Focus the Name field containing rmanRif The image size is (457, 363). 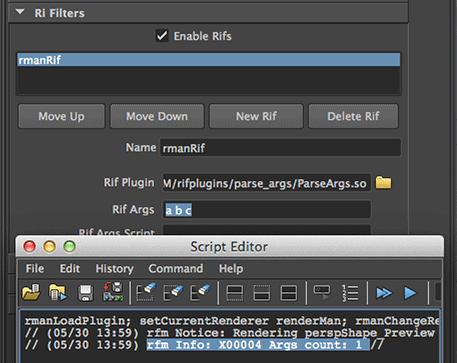click(280, 148)
